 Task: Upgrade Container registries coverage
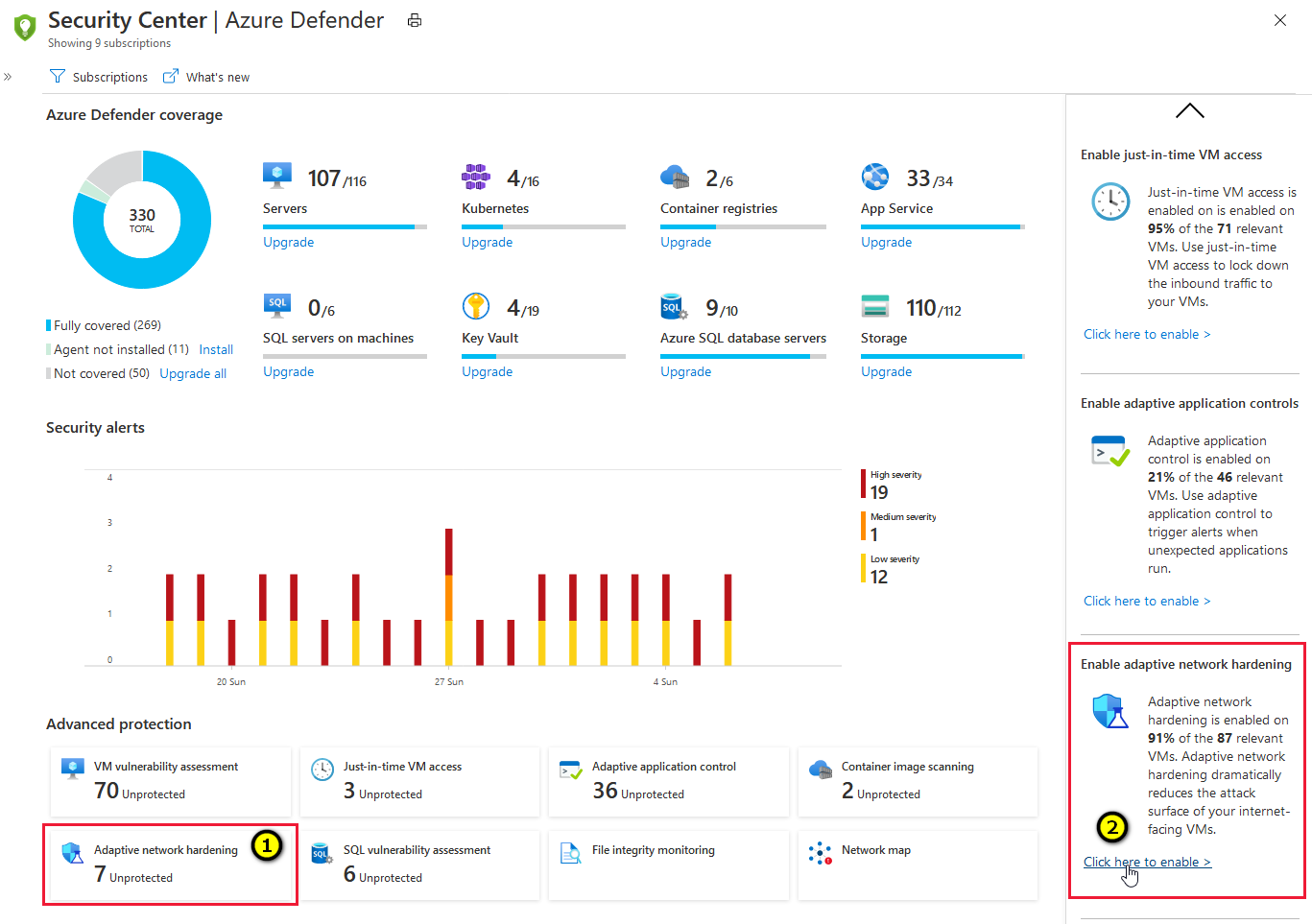[686, 242]
